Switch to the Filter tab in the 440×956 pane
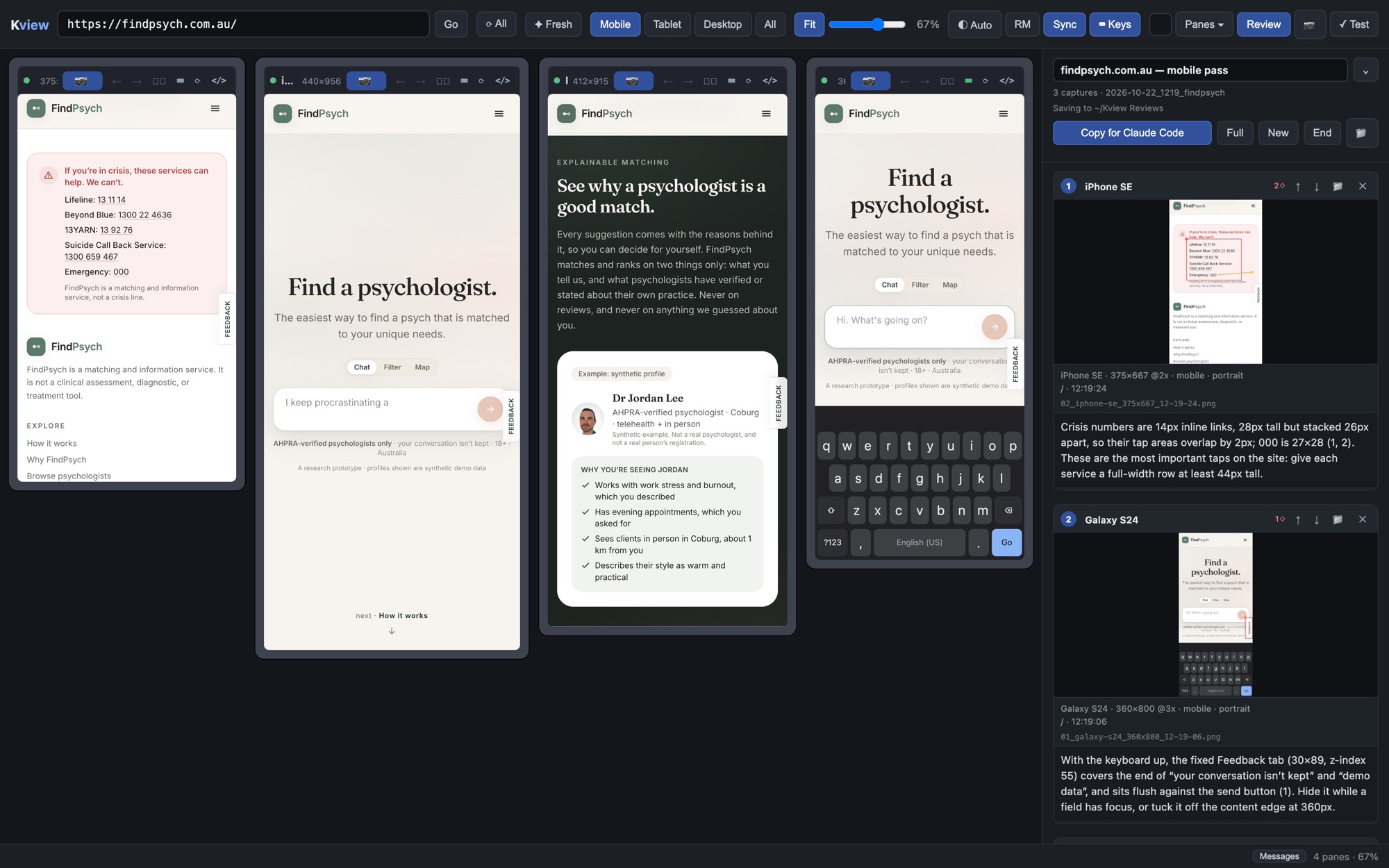 tap(392, 367)
